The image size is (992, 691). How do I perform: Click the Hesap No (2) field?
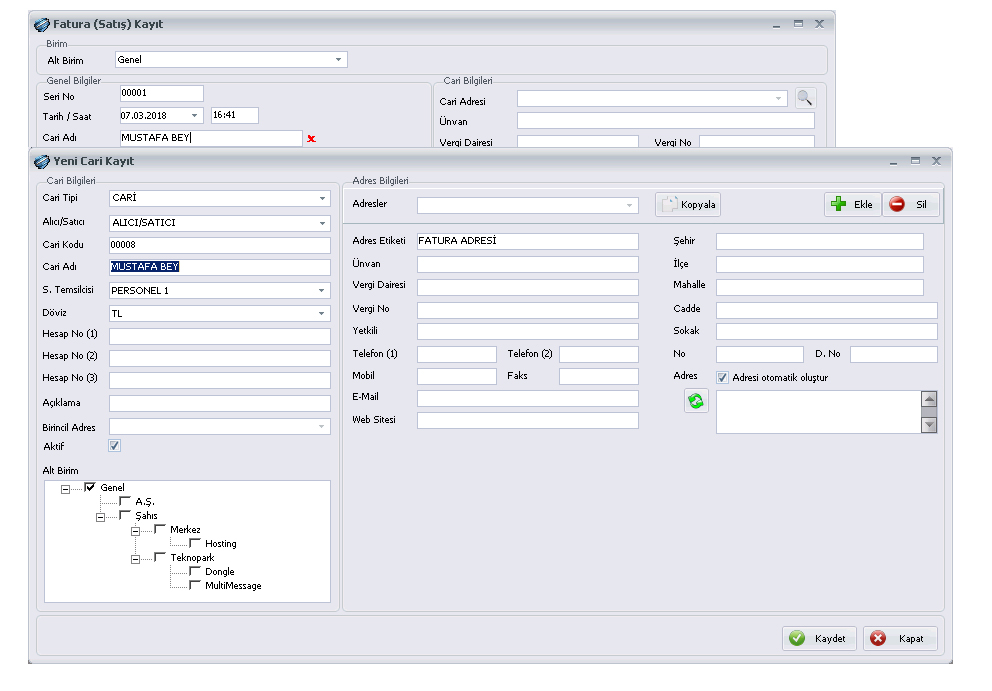[x=220, y=358]
